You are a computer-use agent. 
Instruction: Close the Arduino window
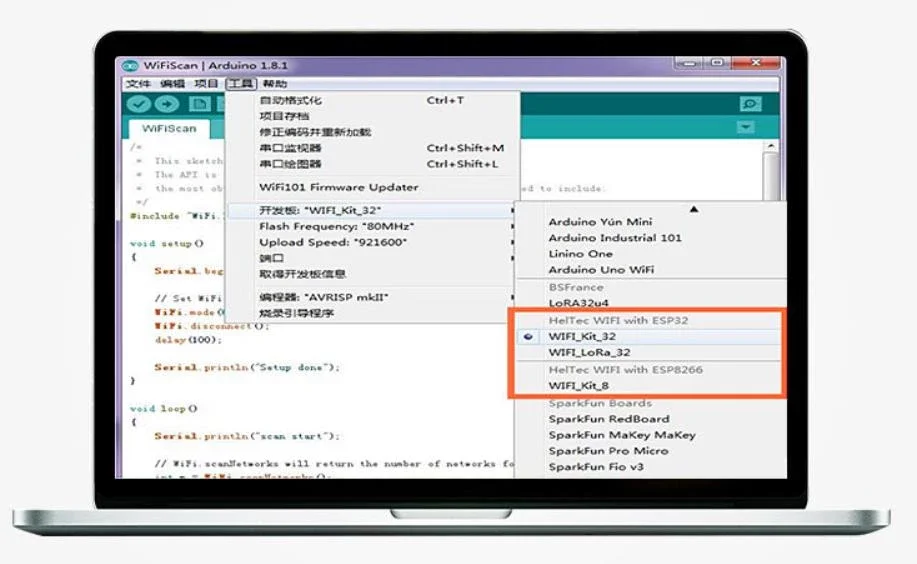click(x=755, y=63)
